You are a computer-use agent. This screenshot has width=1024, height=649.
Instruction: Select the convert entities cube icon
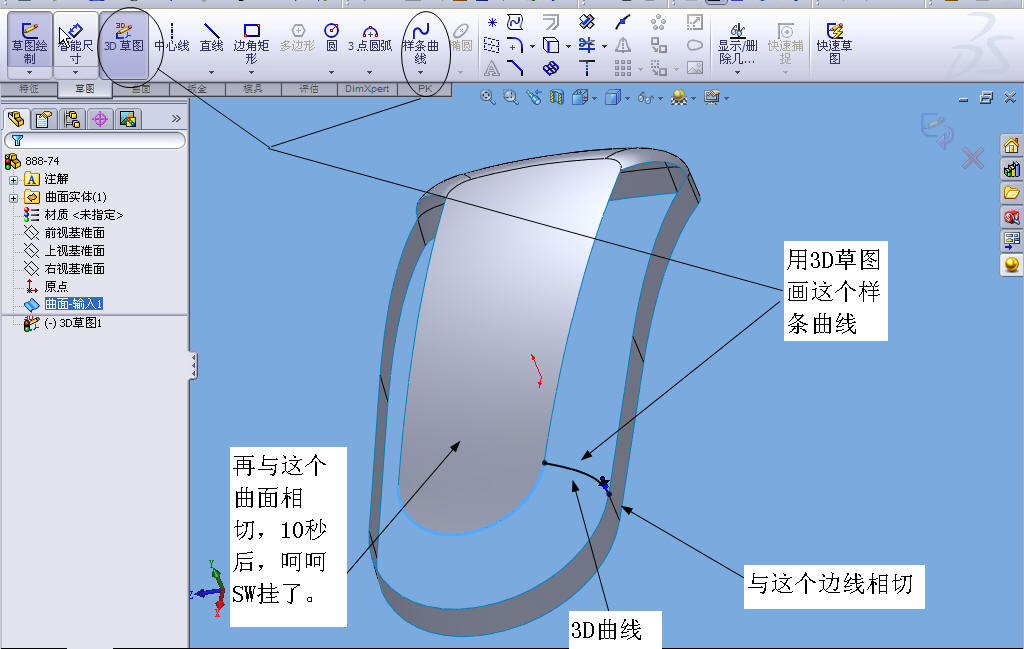[x=551, y=45]
